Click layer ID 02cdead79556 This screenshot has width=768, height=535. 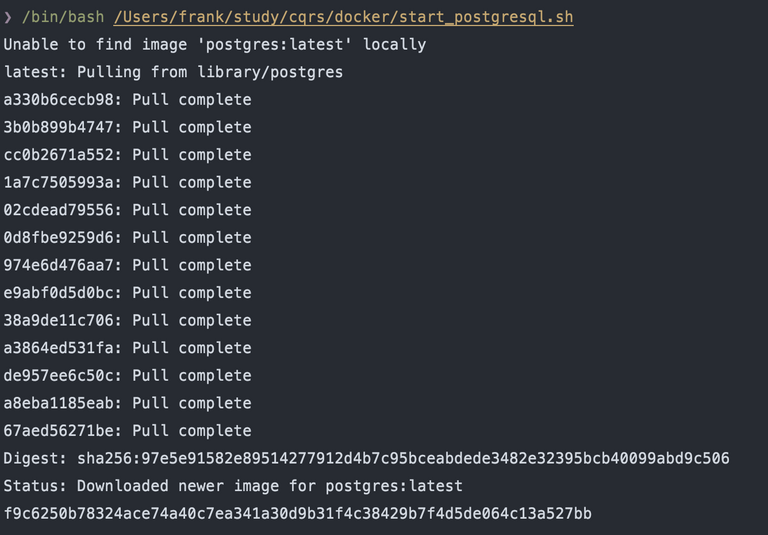click(x=59, y=210)
